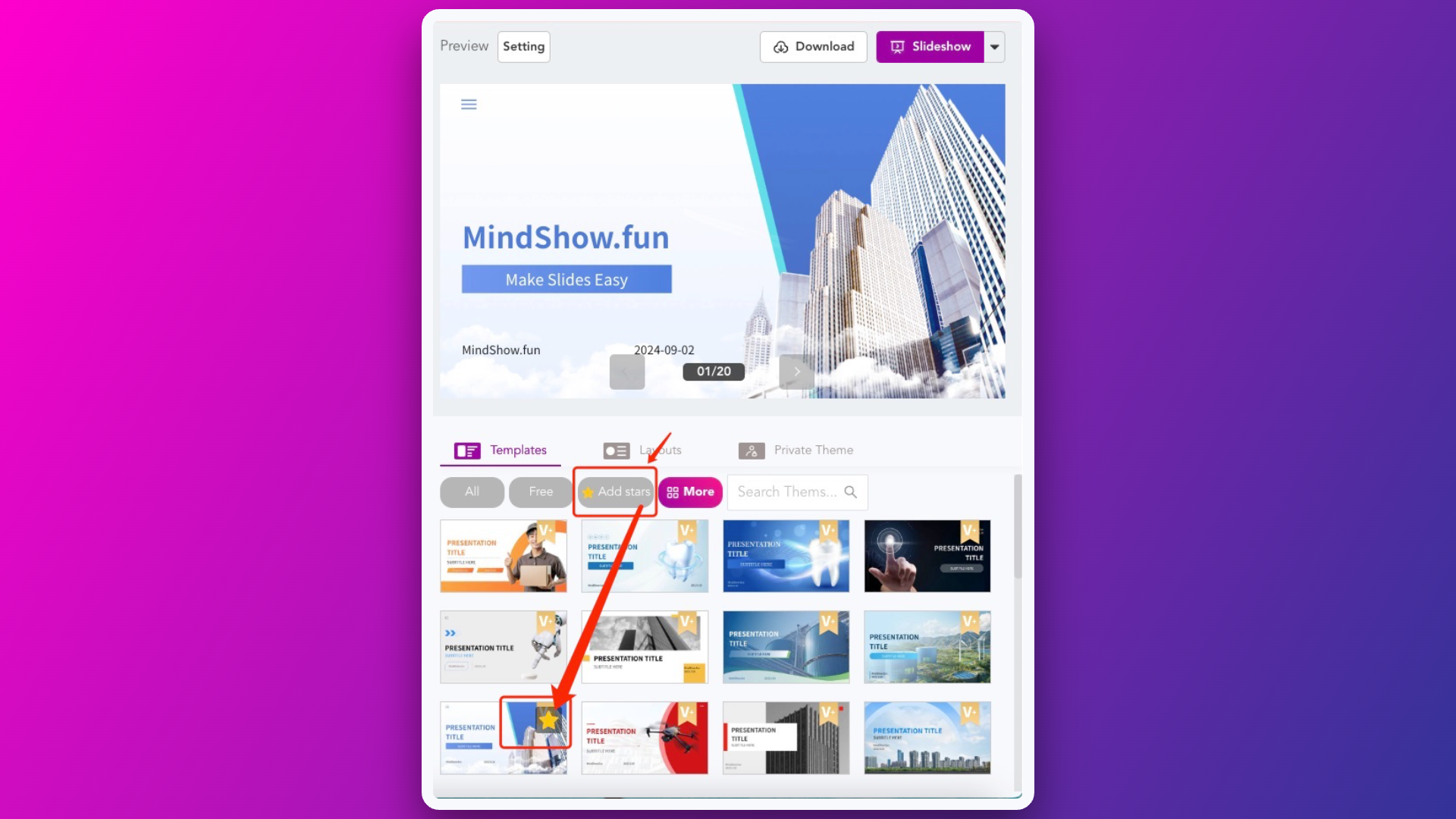Click the Download button
Viewport: 1456px width, 819px height.
coord(813,46)
